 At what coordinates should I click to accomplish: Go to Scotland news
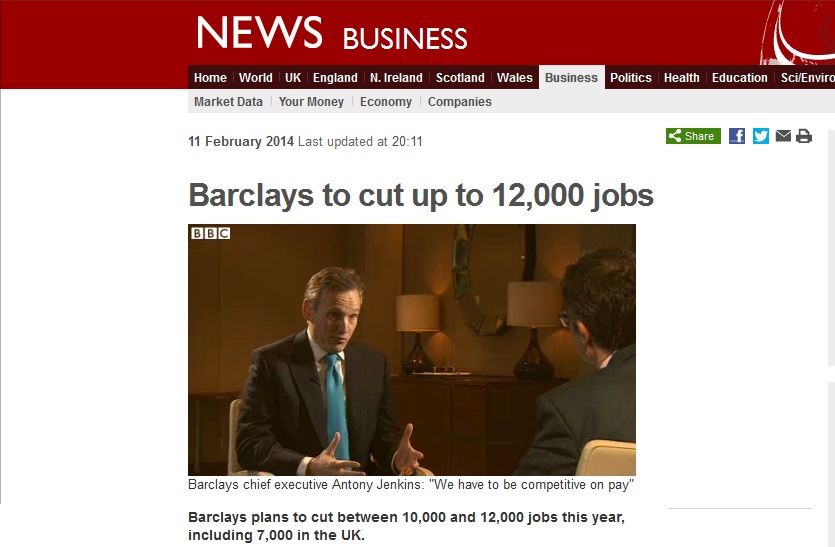[460, 78]
